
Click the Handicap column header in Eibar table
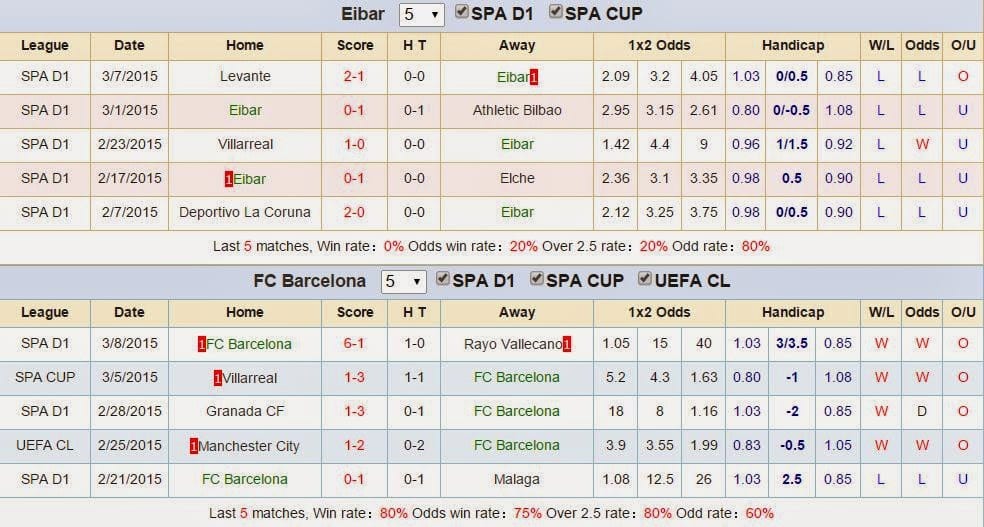(x=792, y=45)
